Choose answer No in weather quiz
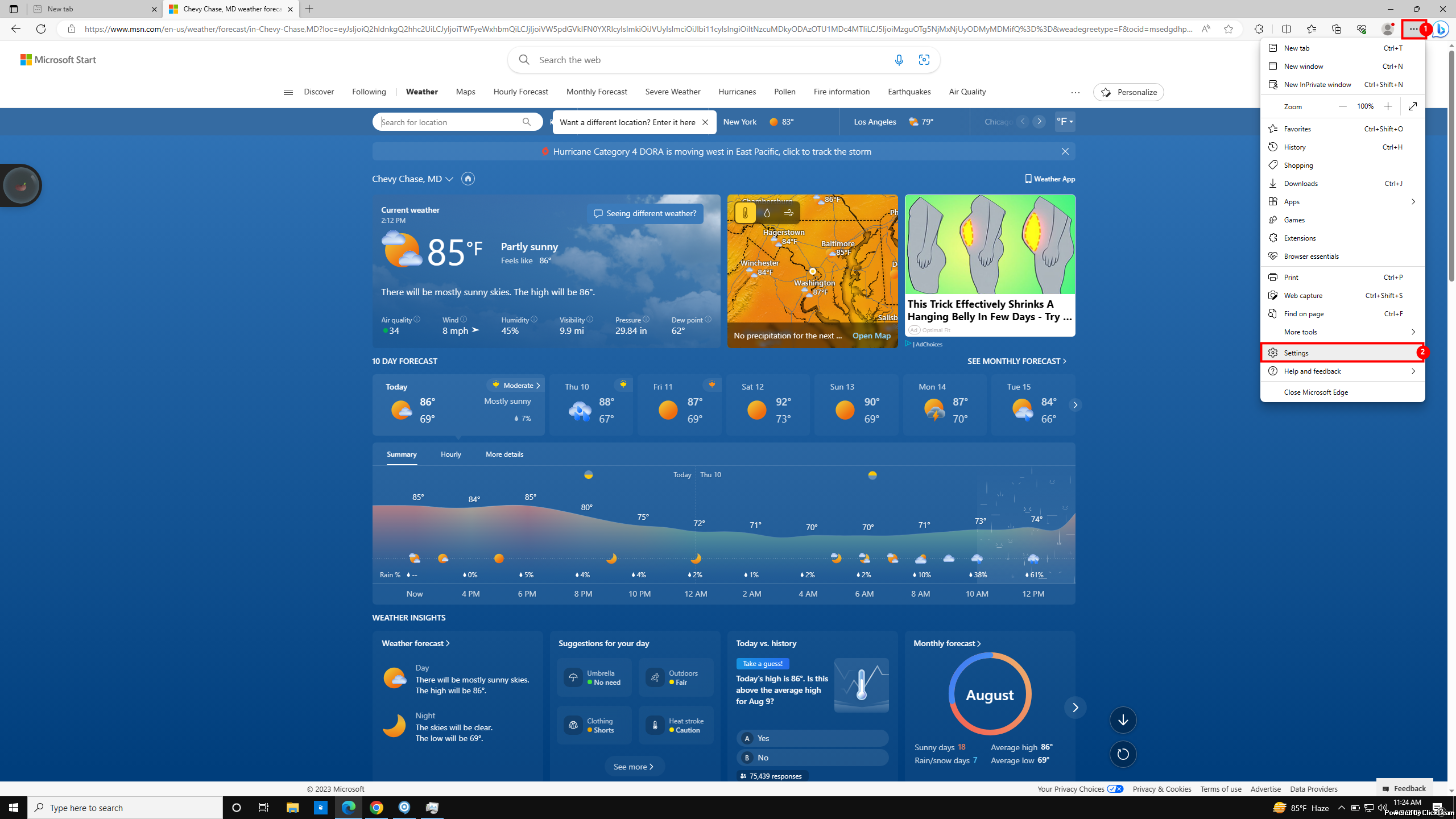The width and height of the screenshot is (1456, 819). [x=812, y=758]
